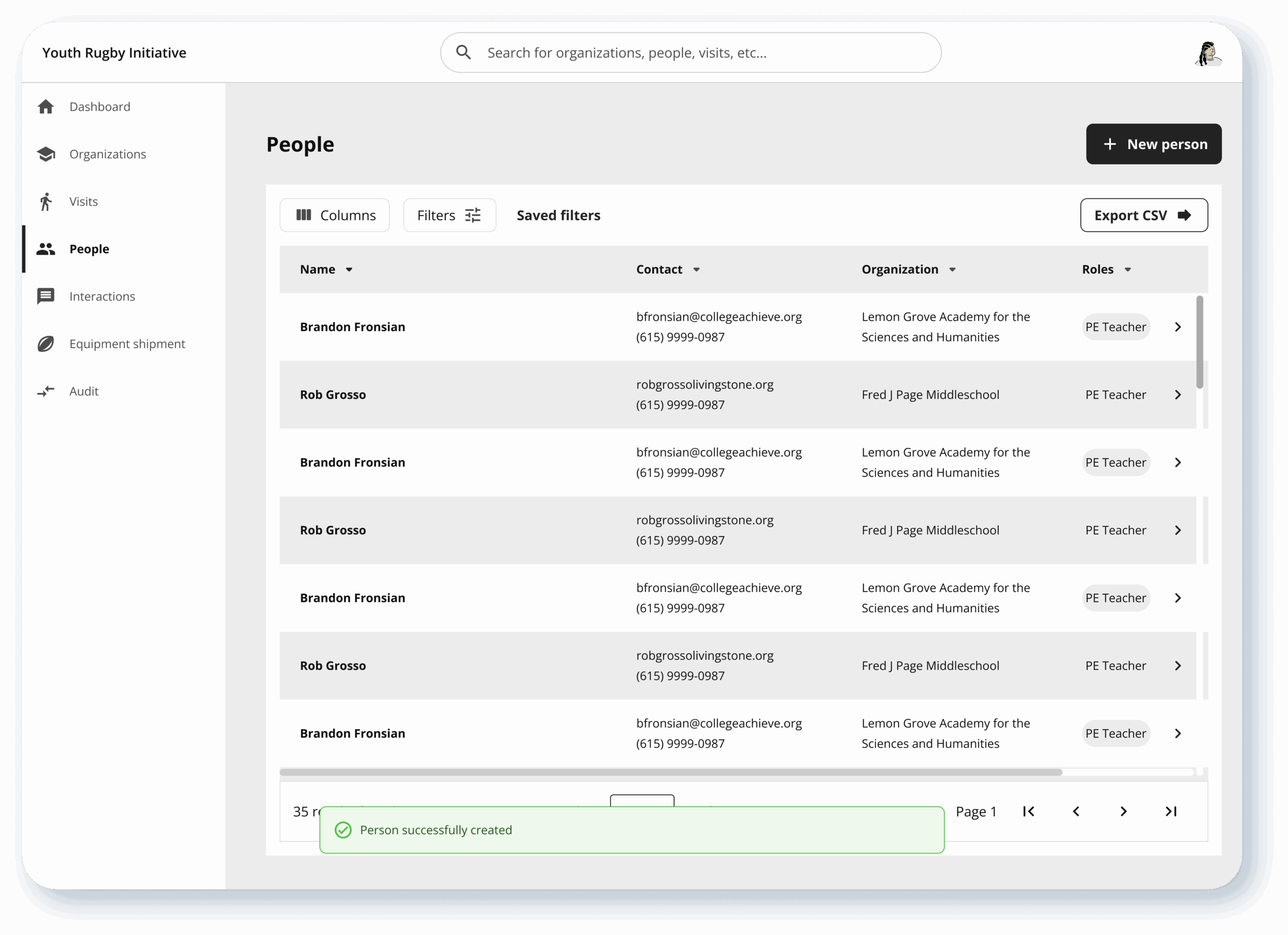The height and width of the screenshot is (935, 1288).
Task: Click the Equipment shipment rugby ball icon
Action: point(45,344)
